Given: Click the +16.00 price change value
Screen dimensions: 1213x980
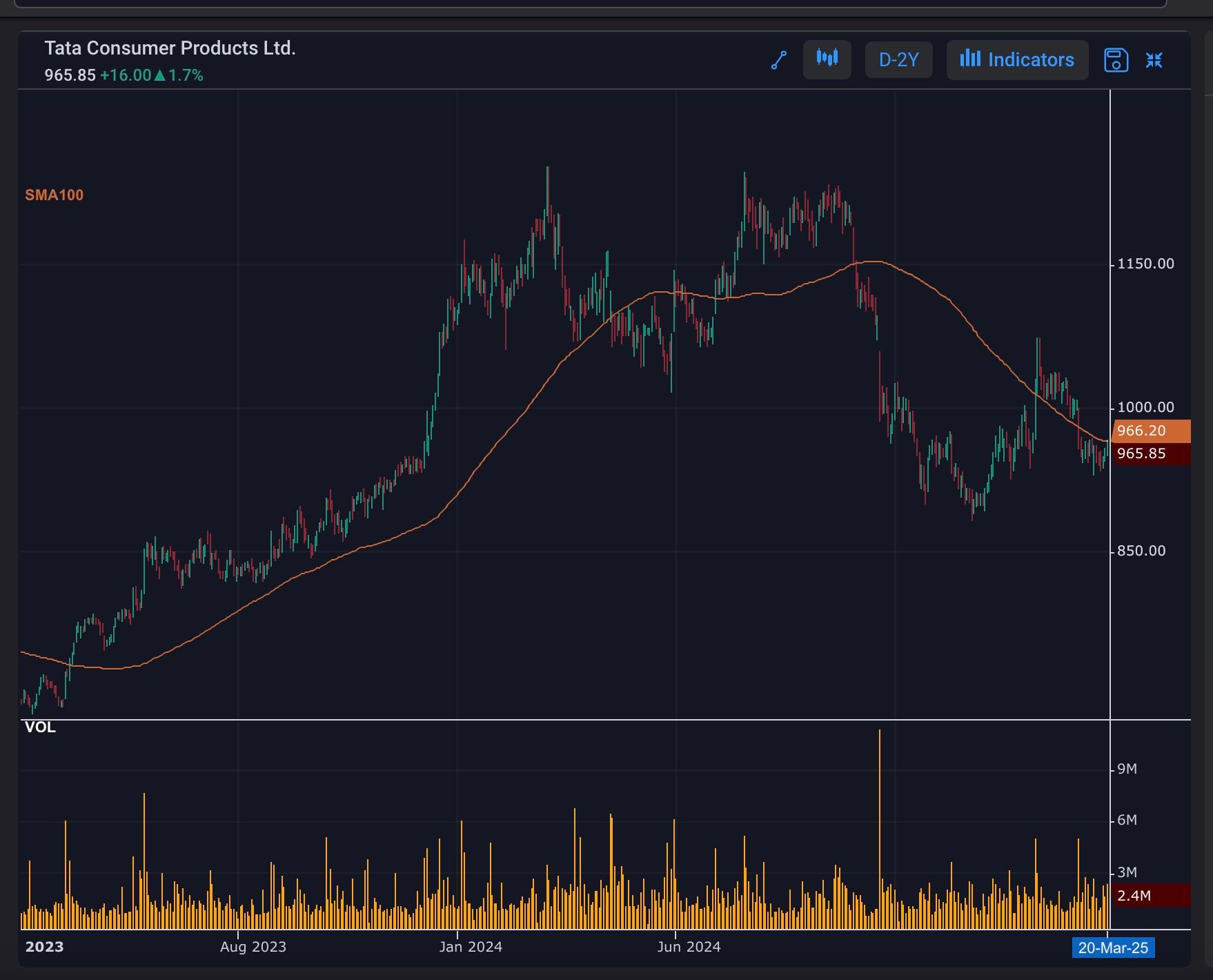Looking at the screenshot, I should point(126,75).
